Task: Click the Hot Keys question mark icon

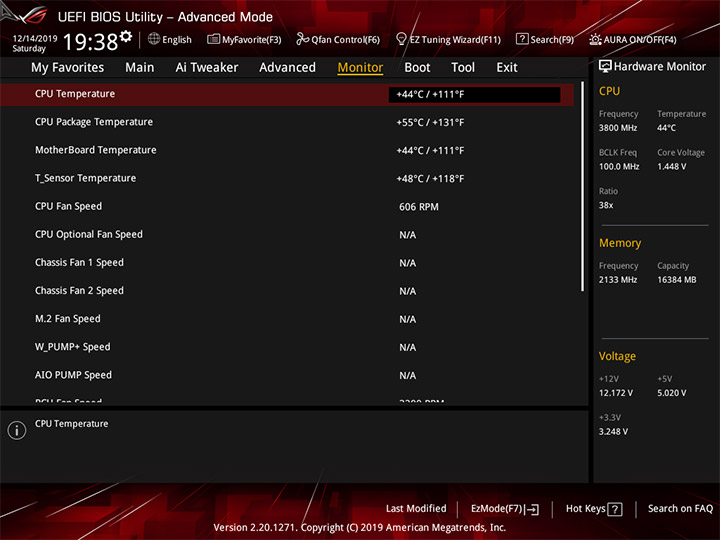Action: click(x=614, y=509)
